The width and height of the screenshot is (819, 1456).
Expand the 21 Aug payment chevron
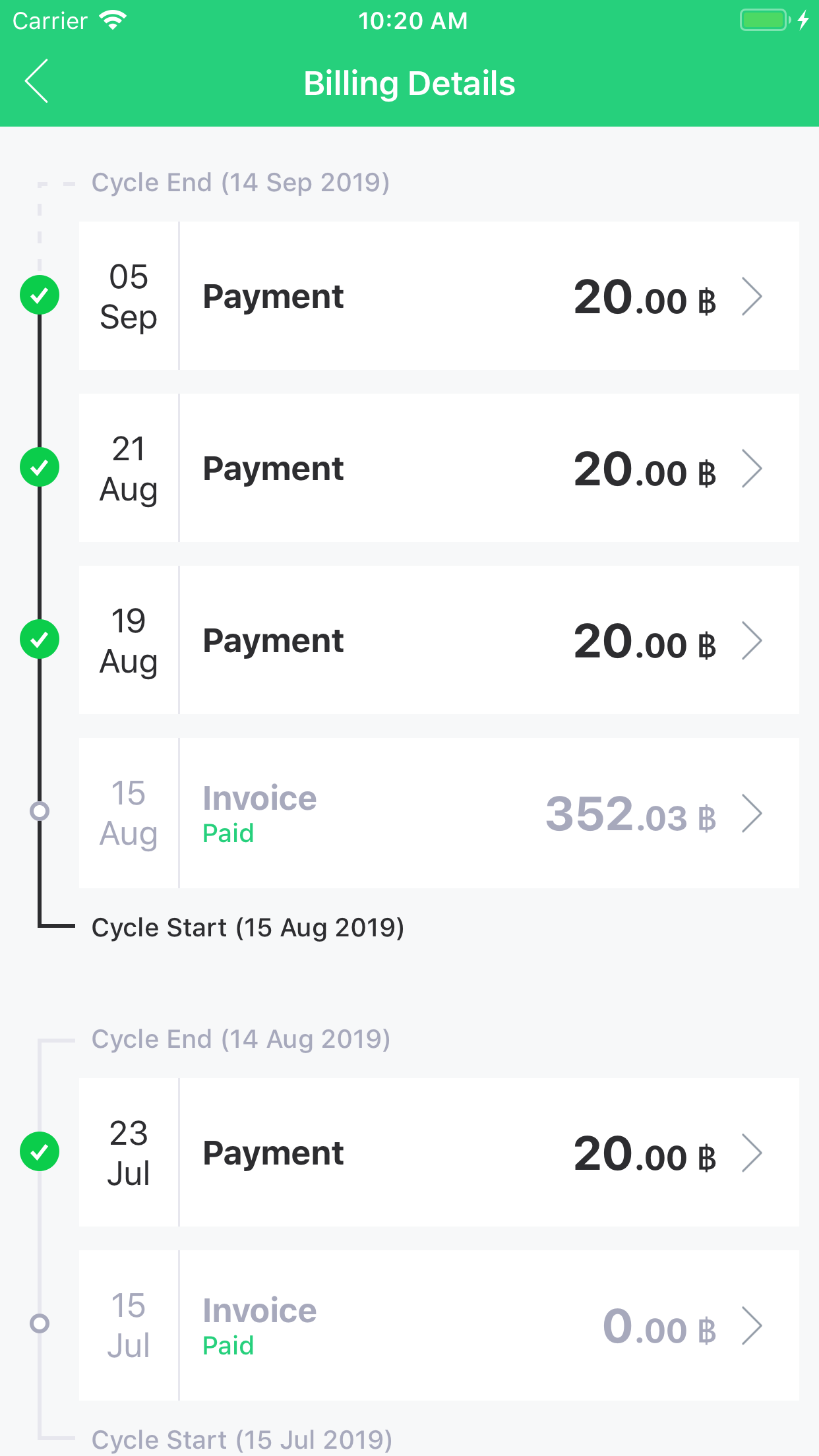pyautogui.click(x=752, y=469)
